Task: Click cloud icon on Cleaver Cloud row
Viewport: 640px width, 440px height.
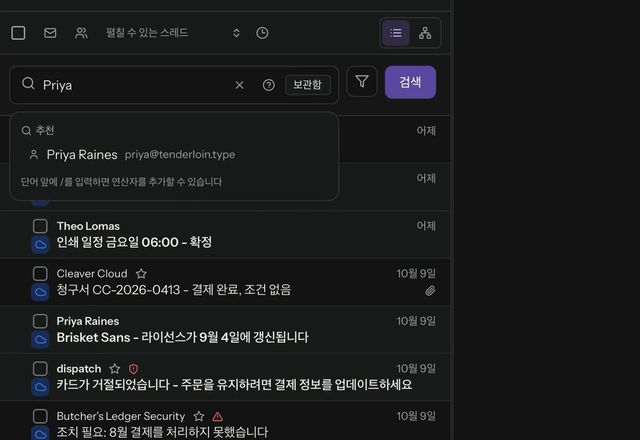Action: coord(40,292)
